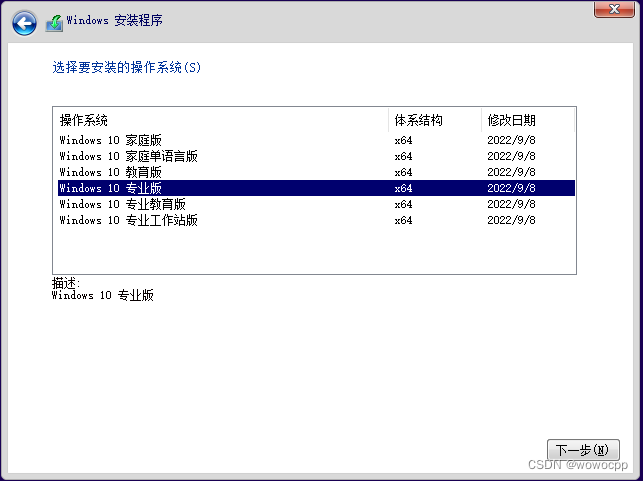Select Windows 10 专业工作站版 row
This screenshot has width=643, height=481.
click(x=316, y=220)
